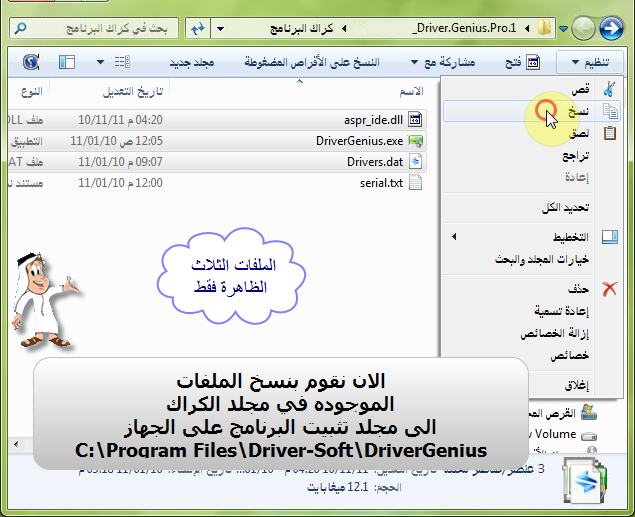
Task: Choose إعادة تسمية rename entry
Action: click(532, 311)
